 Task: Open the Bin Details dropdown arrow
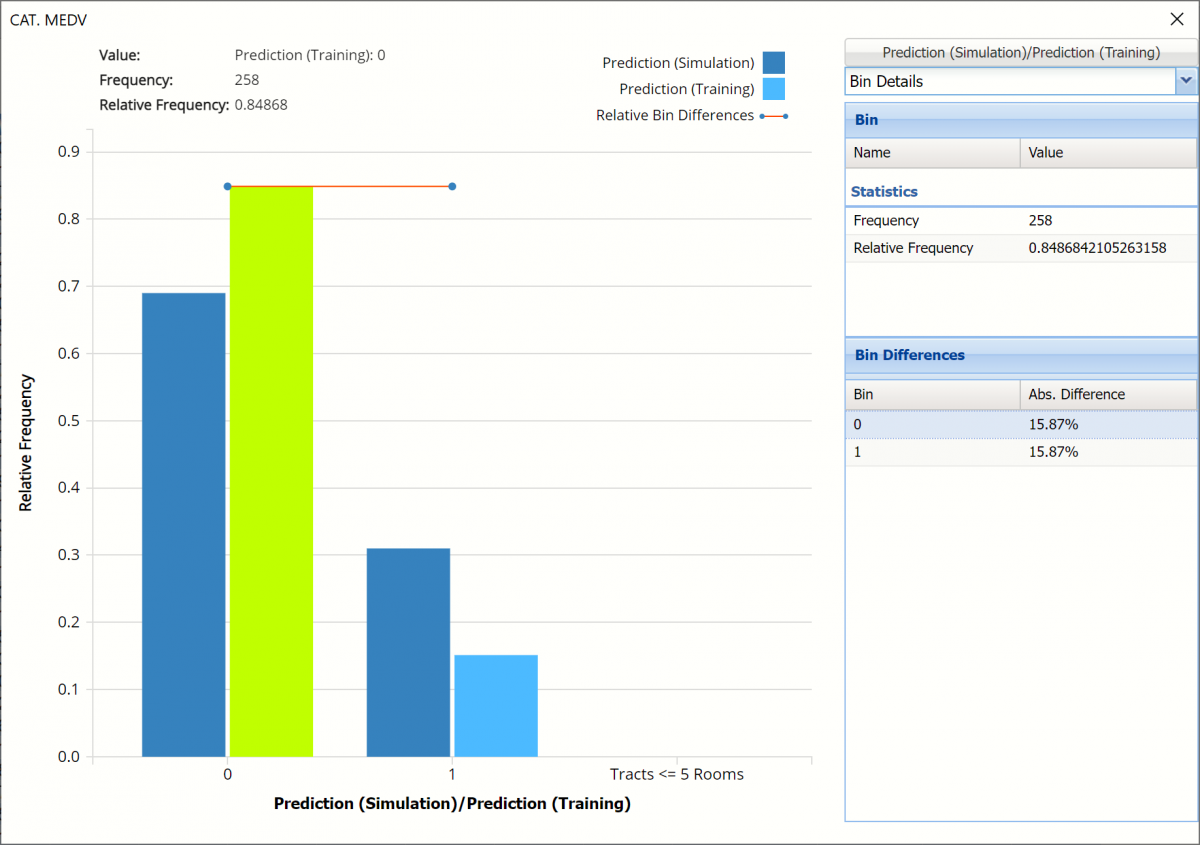click(x=1186, y=81)
